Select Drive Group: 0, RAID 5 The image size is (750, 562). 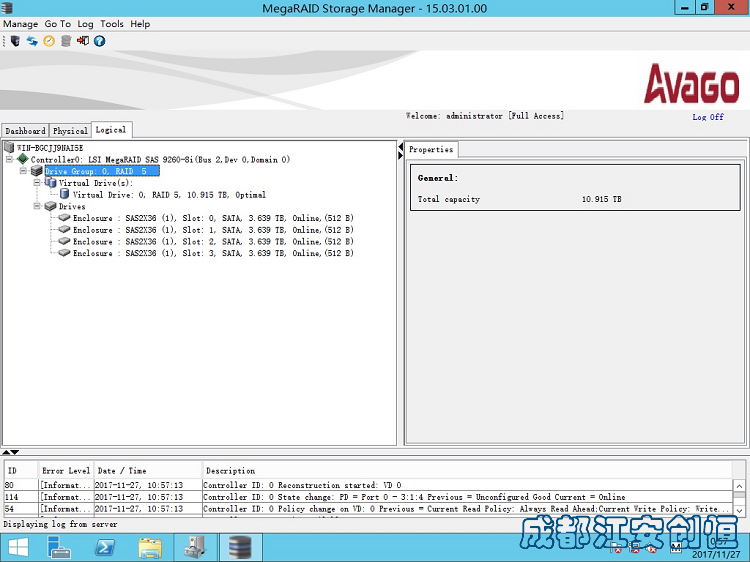coord(102,171)
